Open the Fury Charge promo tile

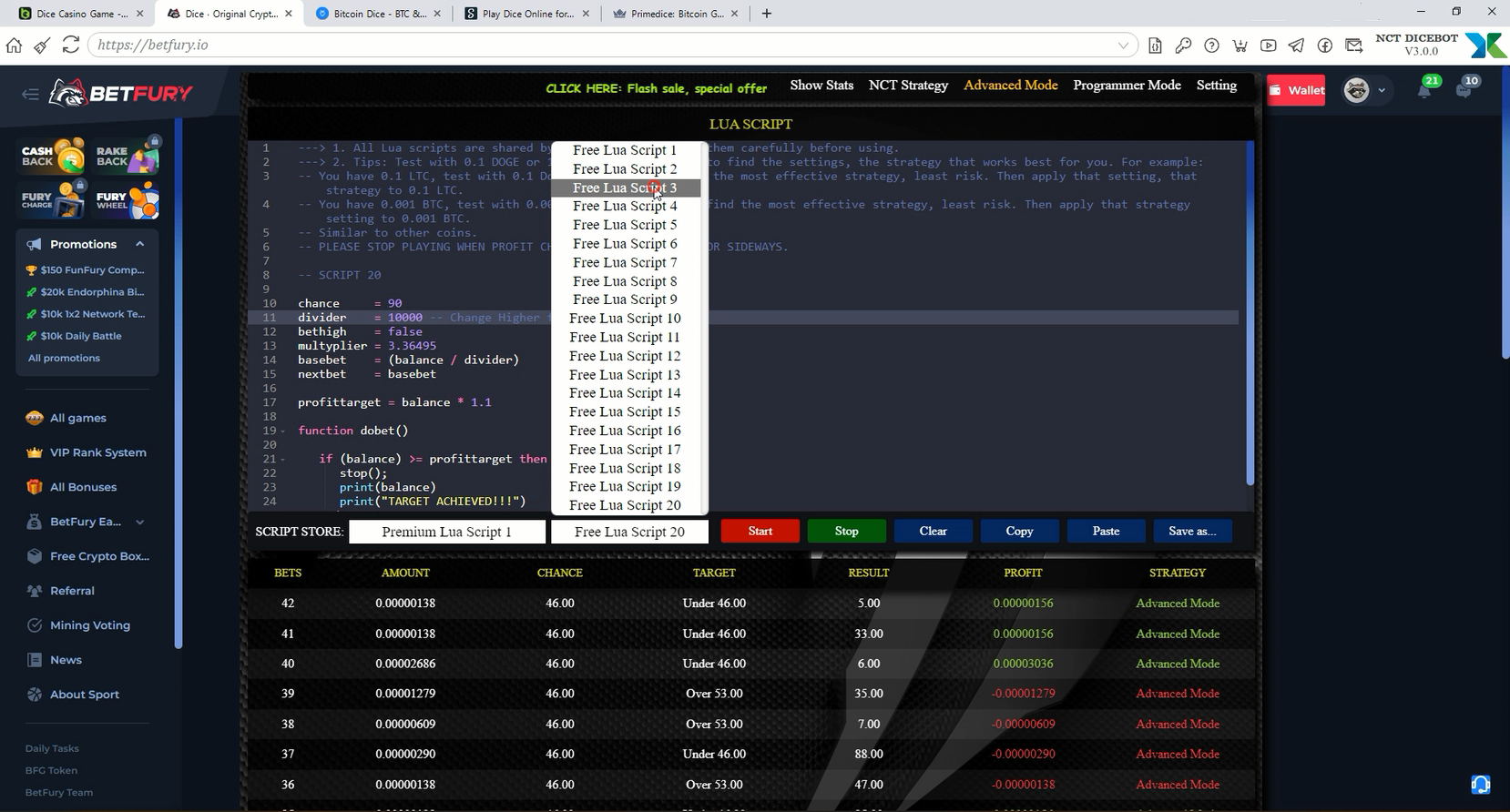tap(53, 199)
